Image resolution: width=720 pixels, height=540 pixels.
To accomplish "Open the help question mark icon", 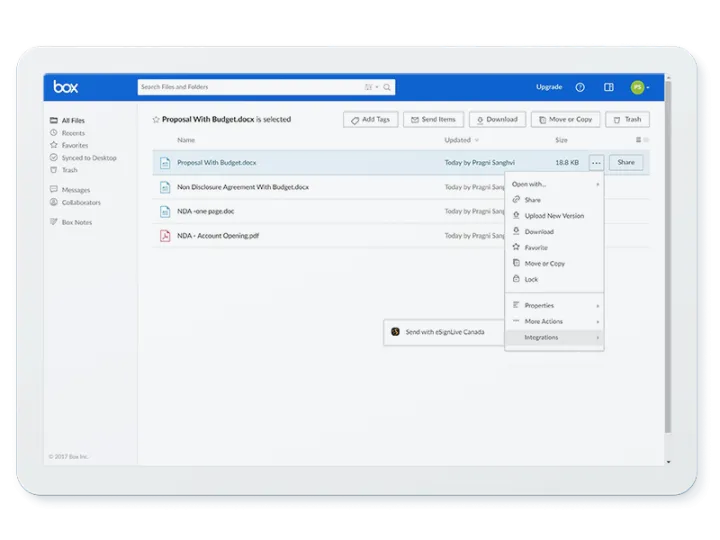I will pos(580,87).
